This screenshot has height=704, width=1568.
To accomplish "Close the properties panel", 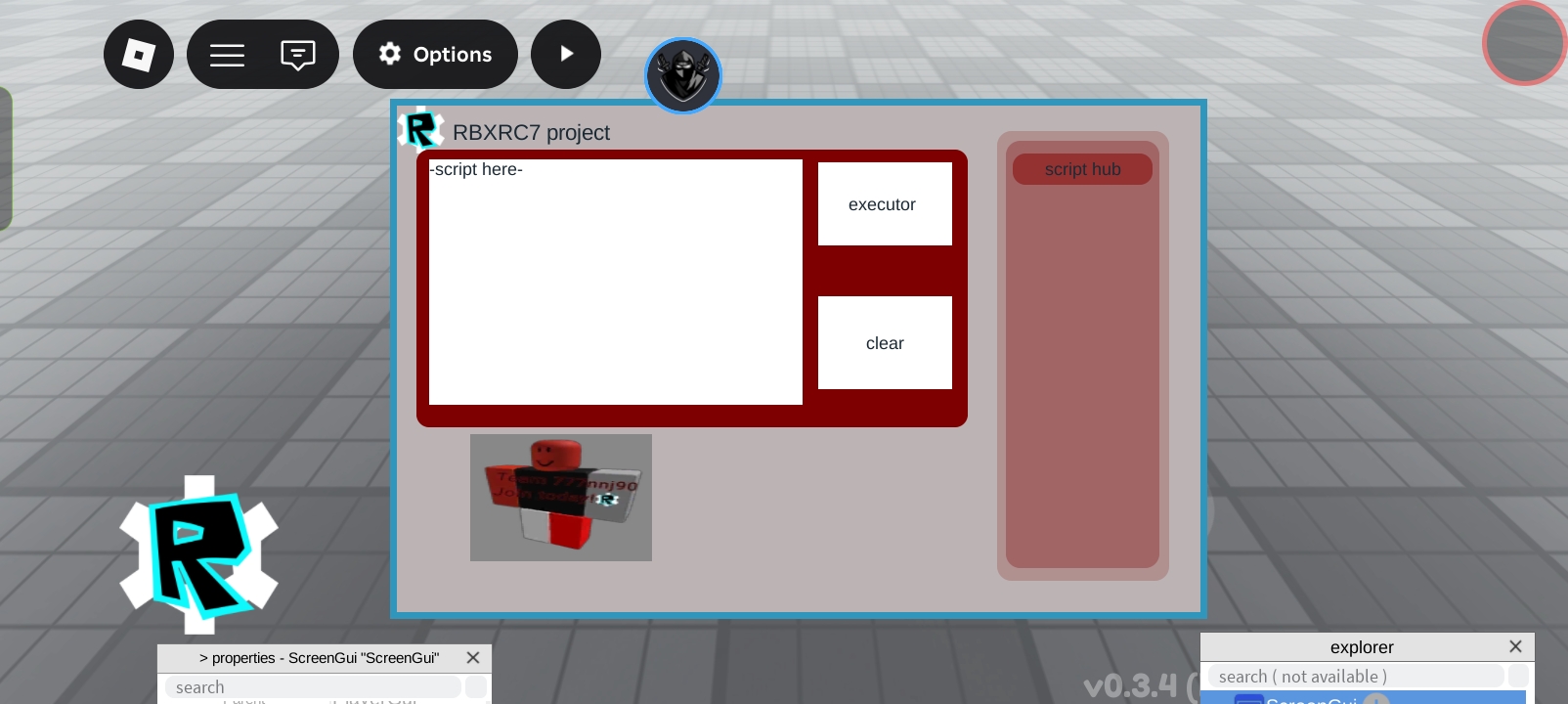I will pos(473,658).
